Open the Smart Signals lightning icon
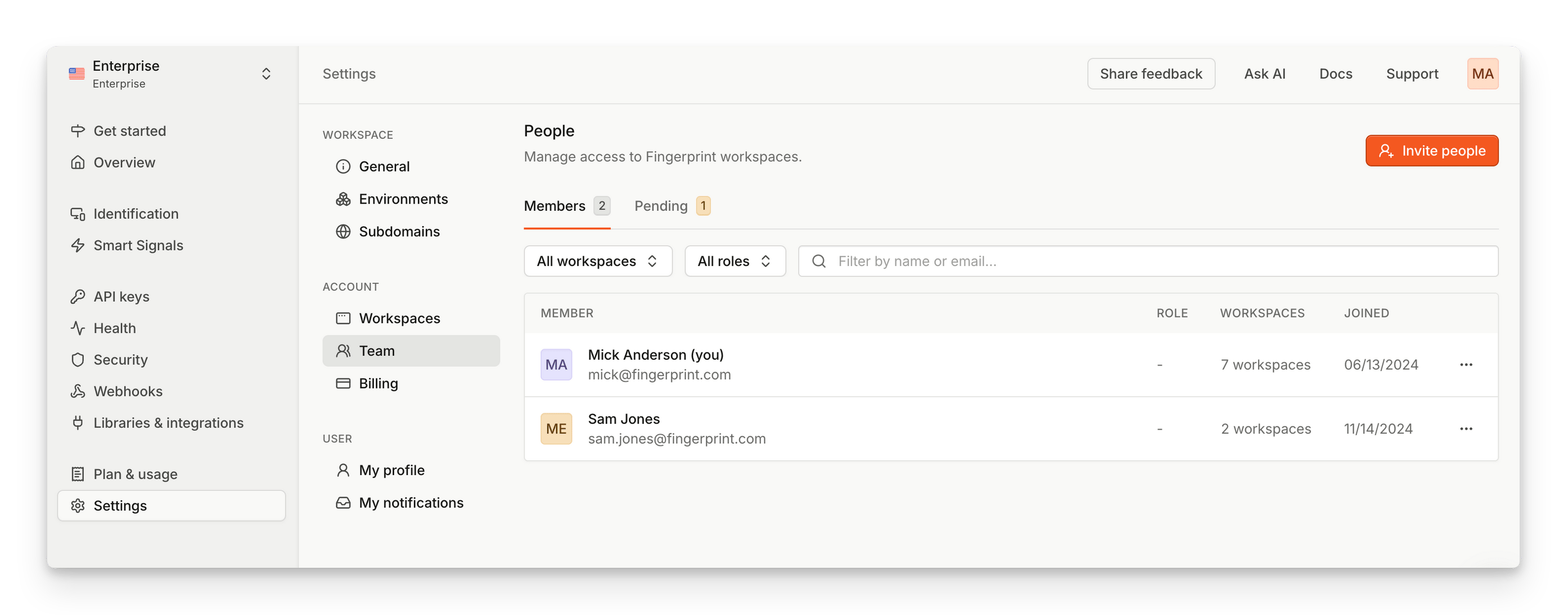This screenshot has height=615, width=1568. 77,245
